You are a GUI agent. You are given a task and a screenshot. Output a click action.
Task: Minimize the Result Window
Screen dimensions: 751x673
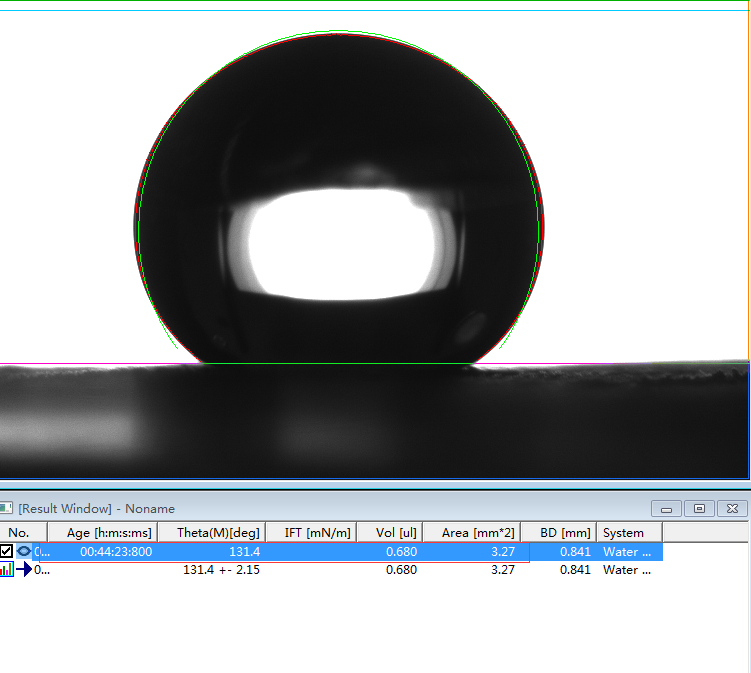[x=667, y=508]
